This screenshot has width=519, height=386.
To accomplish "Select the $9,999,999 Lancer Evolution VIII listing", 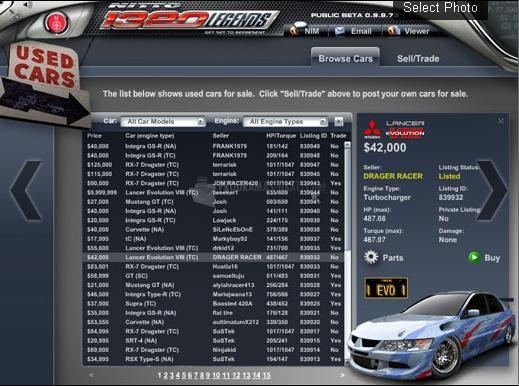I will (x=213, y=193).
